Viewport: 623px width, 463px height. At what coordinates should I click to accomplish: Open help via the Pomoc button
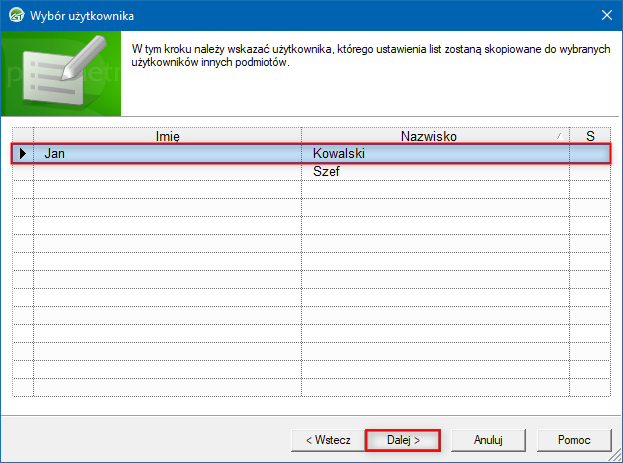574,440
